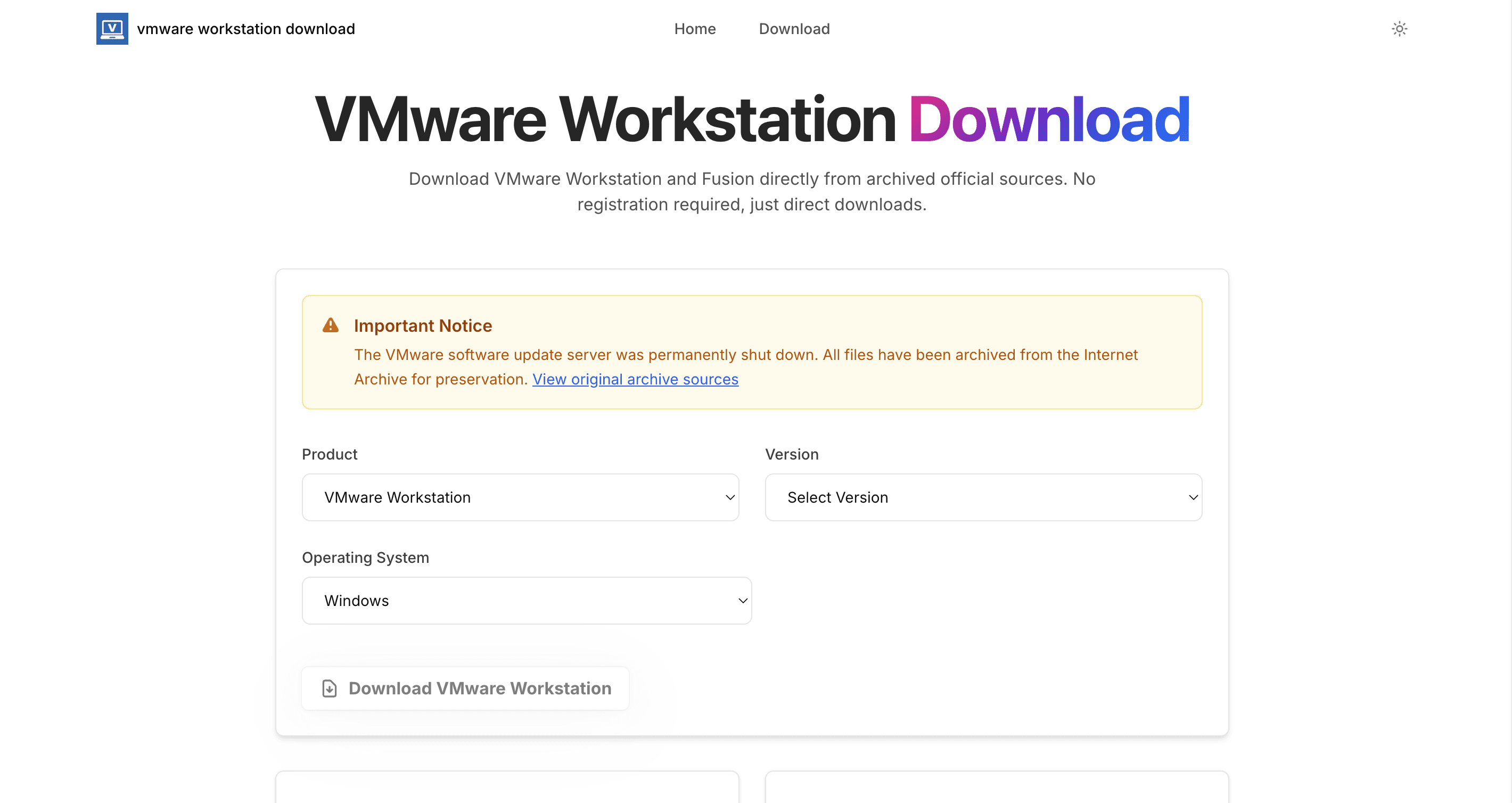Click the warning triangle icon in the notice
Image resolution: width=1512 pixels, height=803 pixels.
[x=331, y=325]
